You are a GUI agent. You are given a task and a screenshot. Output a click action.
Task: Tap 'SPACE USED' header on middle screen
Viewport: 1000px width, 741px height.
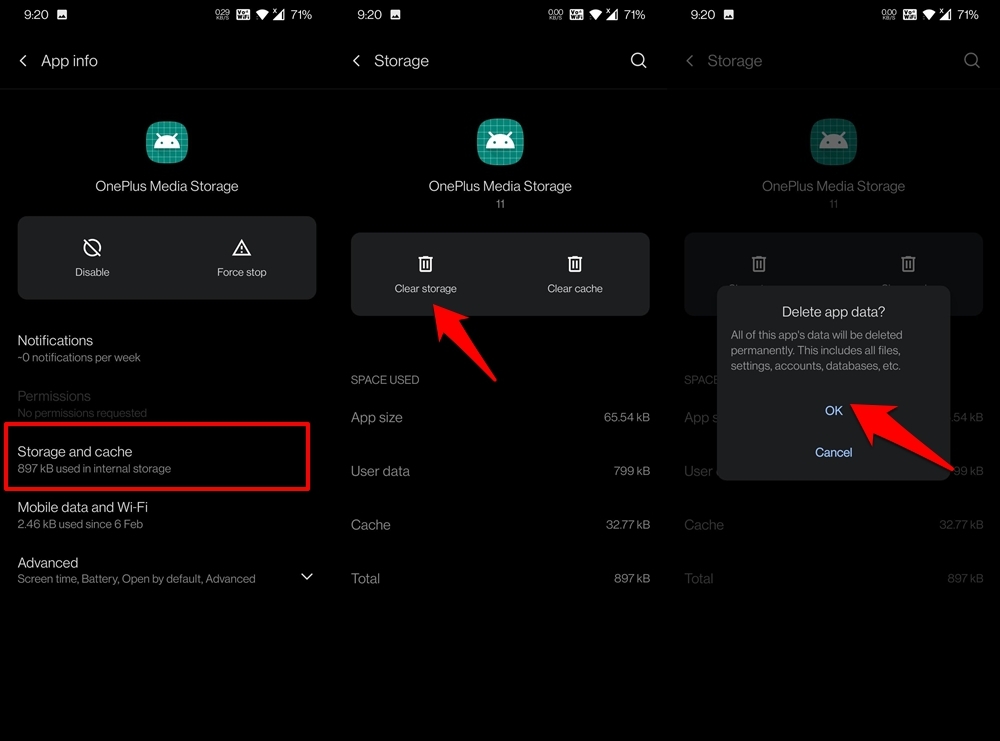pyautogui.click(x=385, y=379)
